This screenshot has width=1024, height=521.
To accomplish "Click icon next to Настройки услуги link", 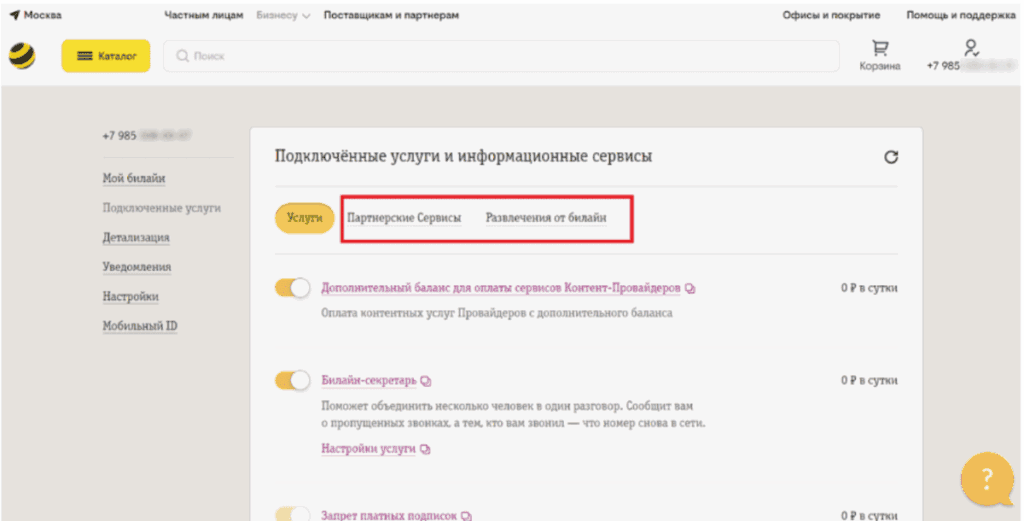I will tap(425, 449).
